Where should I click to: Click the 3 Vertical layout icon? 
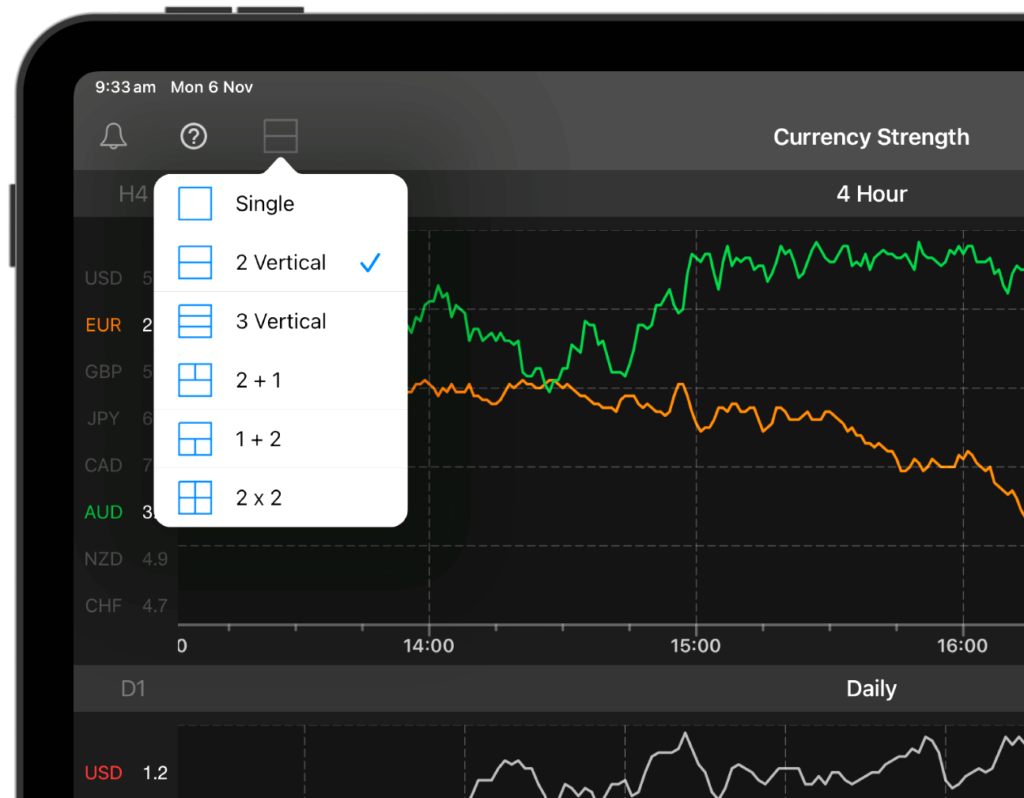[x=195, y=321]
